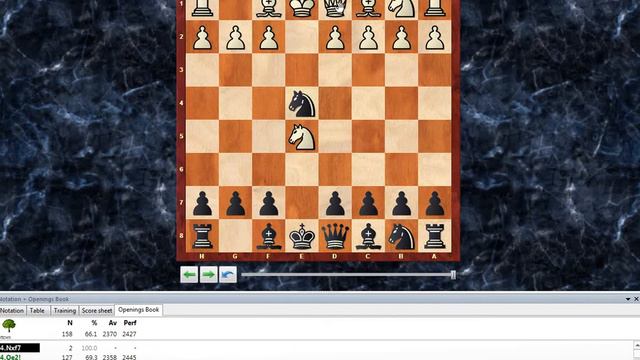The height and width of the screenshot is (360, 640).
Task: Click the 100.0 percent value for 4.Nxf7
Action: [x=89, y=348]
